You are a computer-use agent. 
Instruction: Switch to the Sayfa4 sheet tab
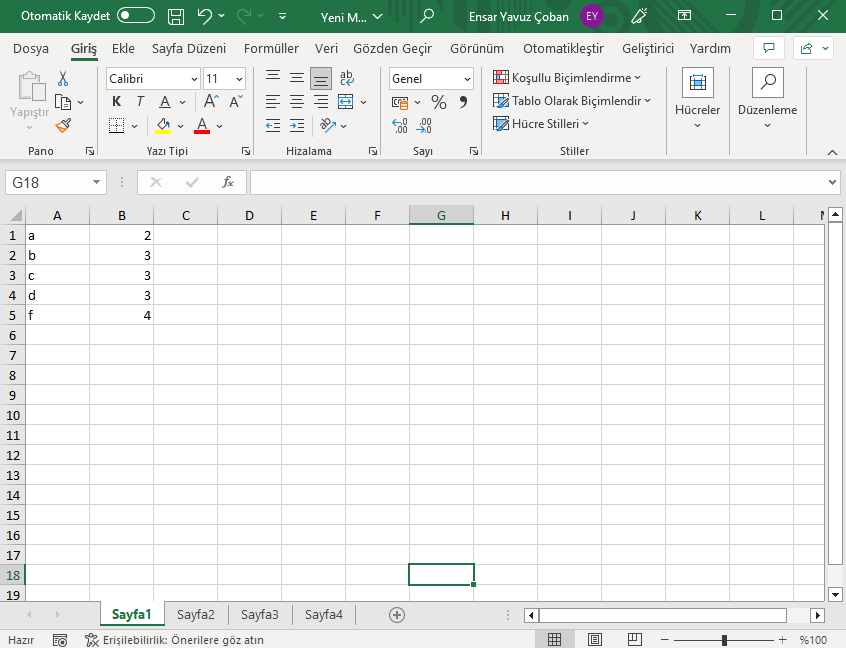(x=324, y=615)
